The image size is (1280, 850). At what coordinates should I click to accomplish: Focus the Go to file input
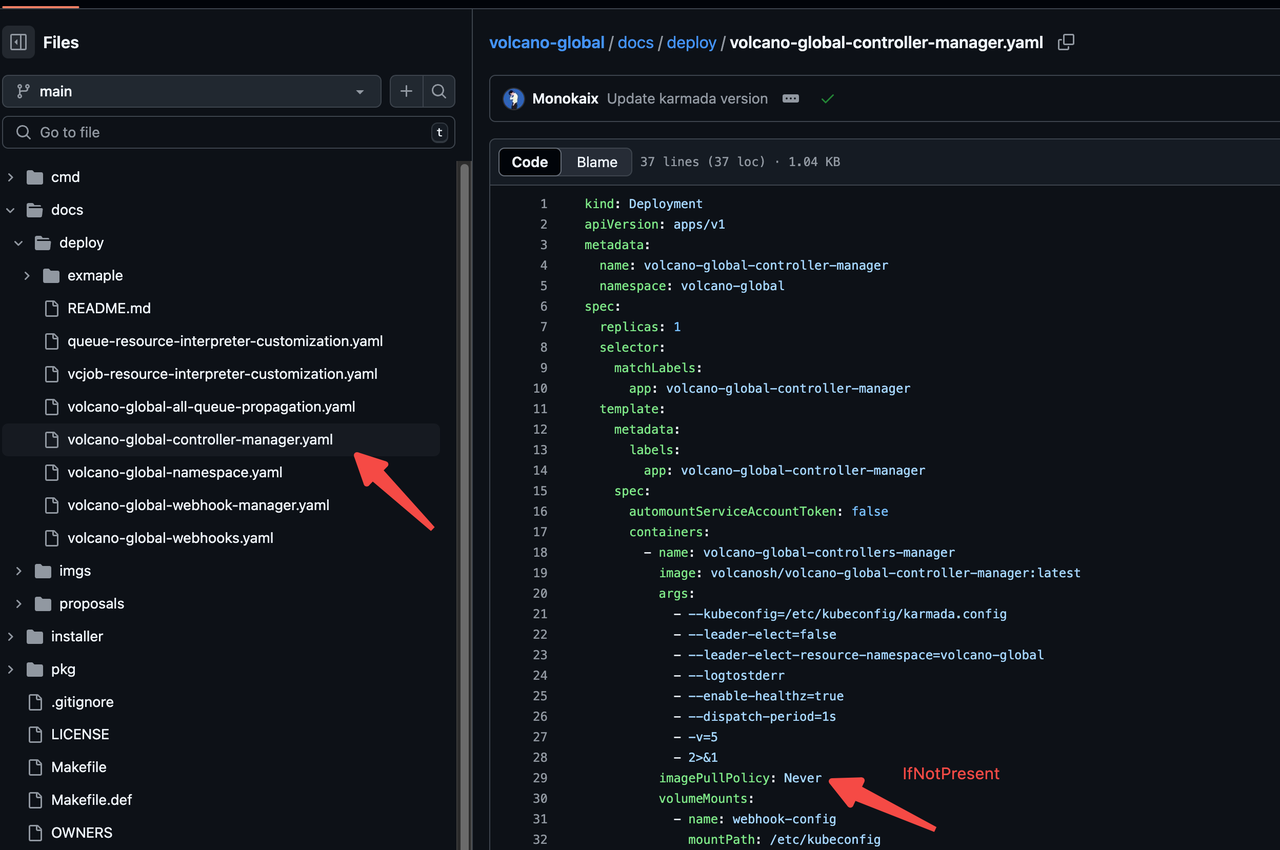click(229, 132)
